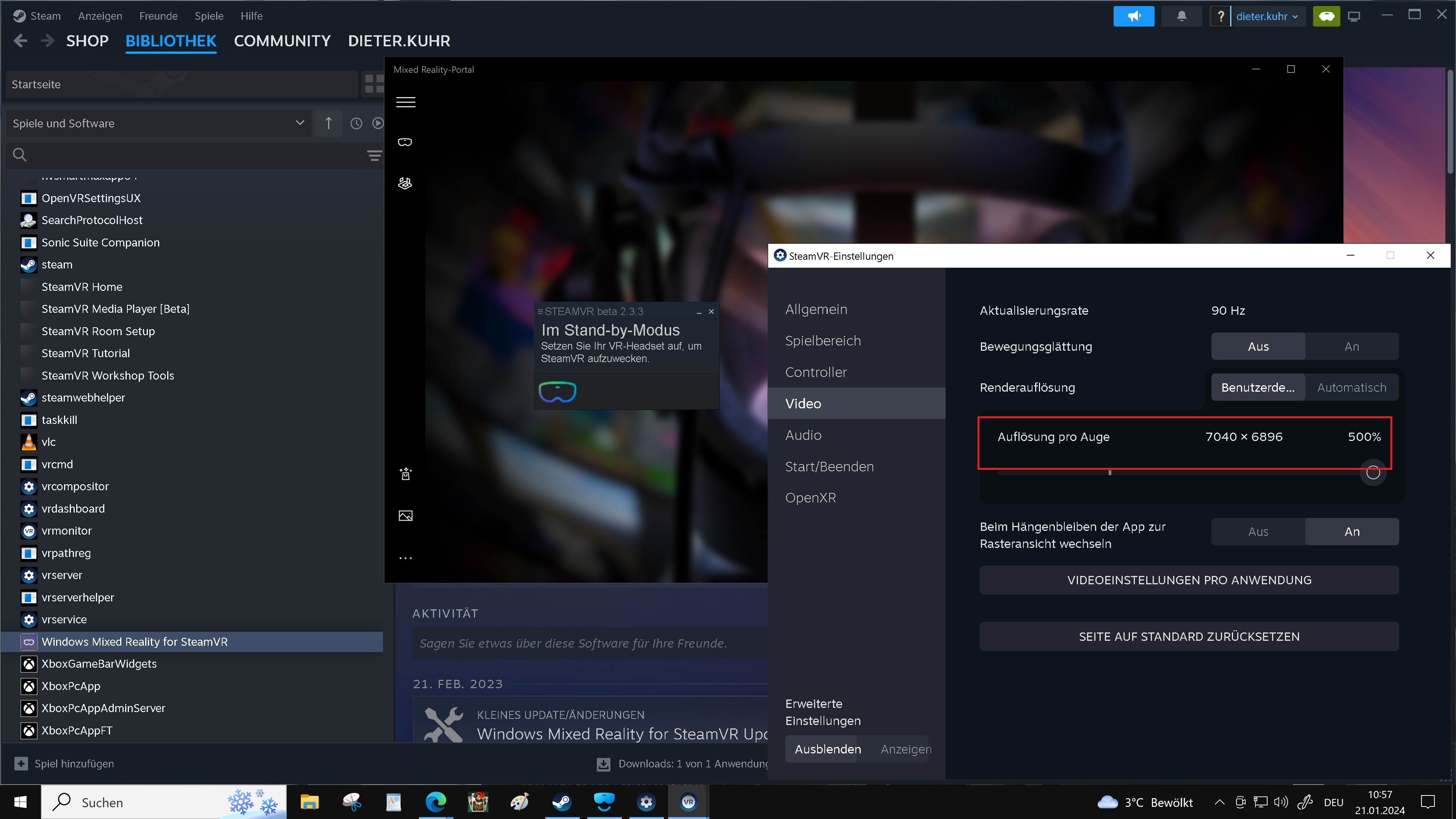Switch to the COMMUNITY tab
The image size is (1456, 819).
pyautogui.click(x=282, y=41)
